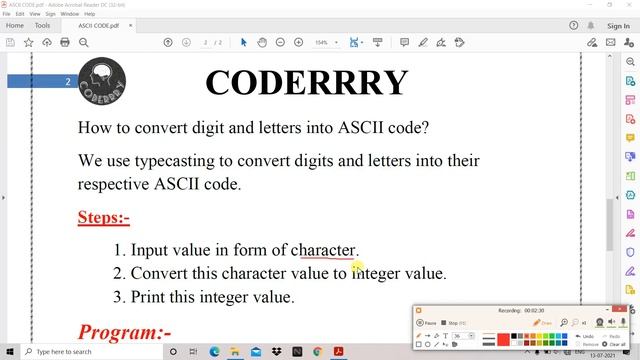The width and height of the screenshot is (640, 360).
Task: Zoom out with the minus button
Action: 280,42
